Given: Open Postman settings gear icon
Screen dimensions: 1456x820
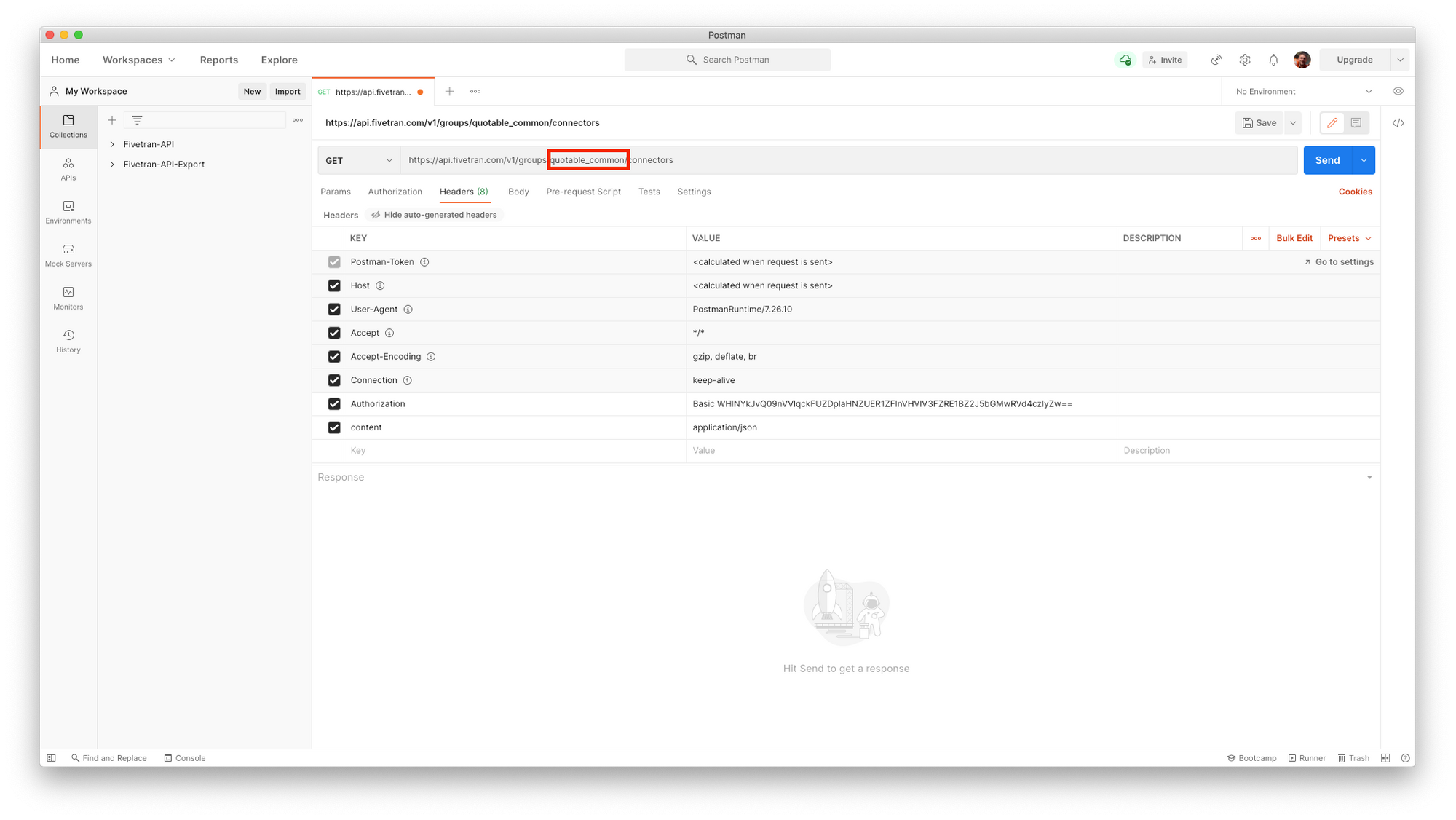Looking at the screenshot, I should pyautogui.click(x=1245, y=60).
